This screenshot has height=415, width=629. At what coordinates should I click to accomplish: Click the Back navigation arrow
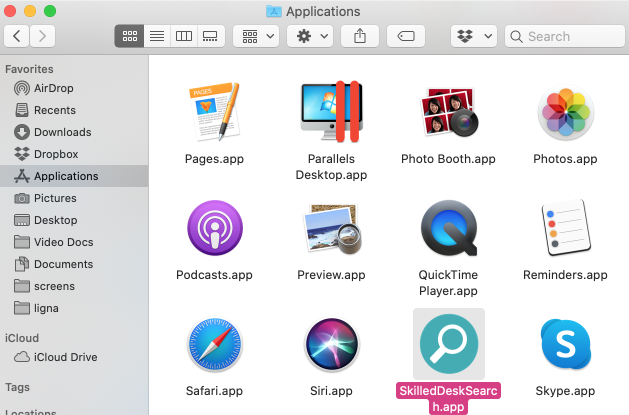[18, 36]
